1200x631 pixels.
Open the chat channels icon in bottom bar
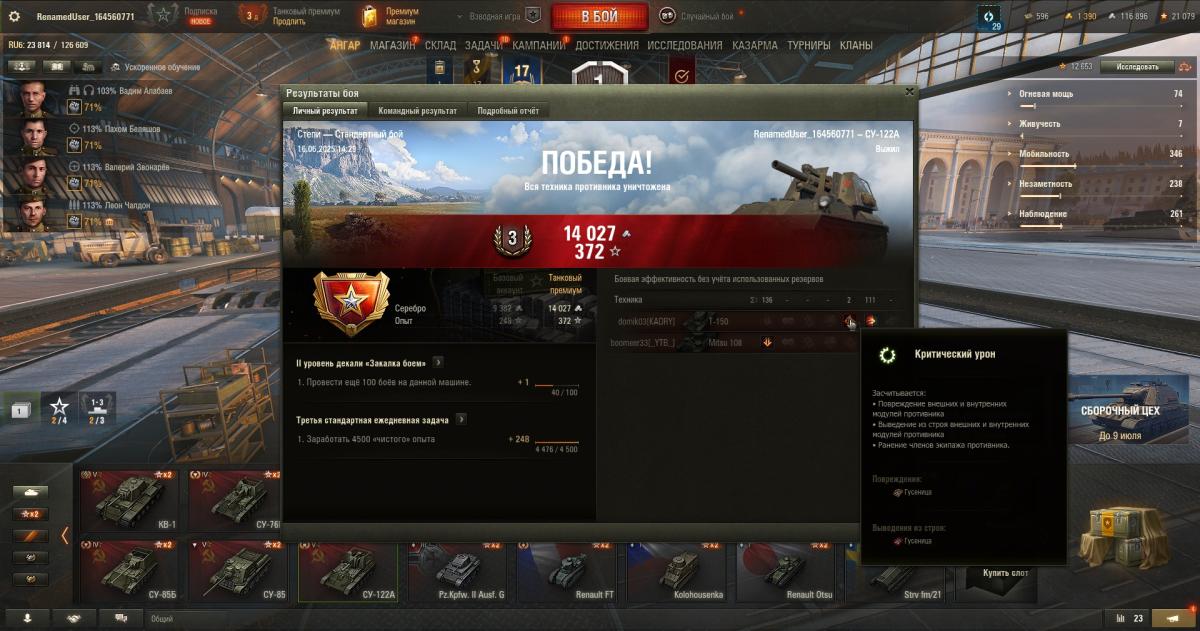click(121, 618)
